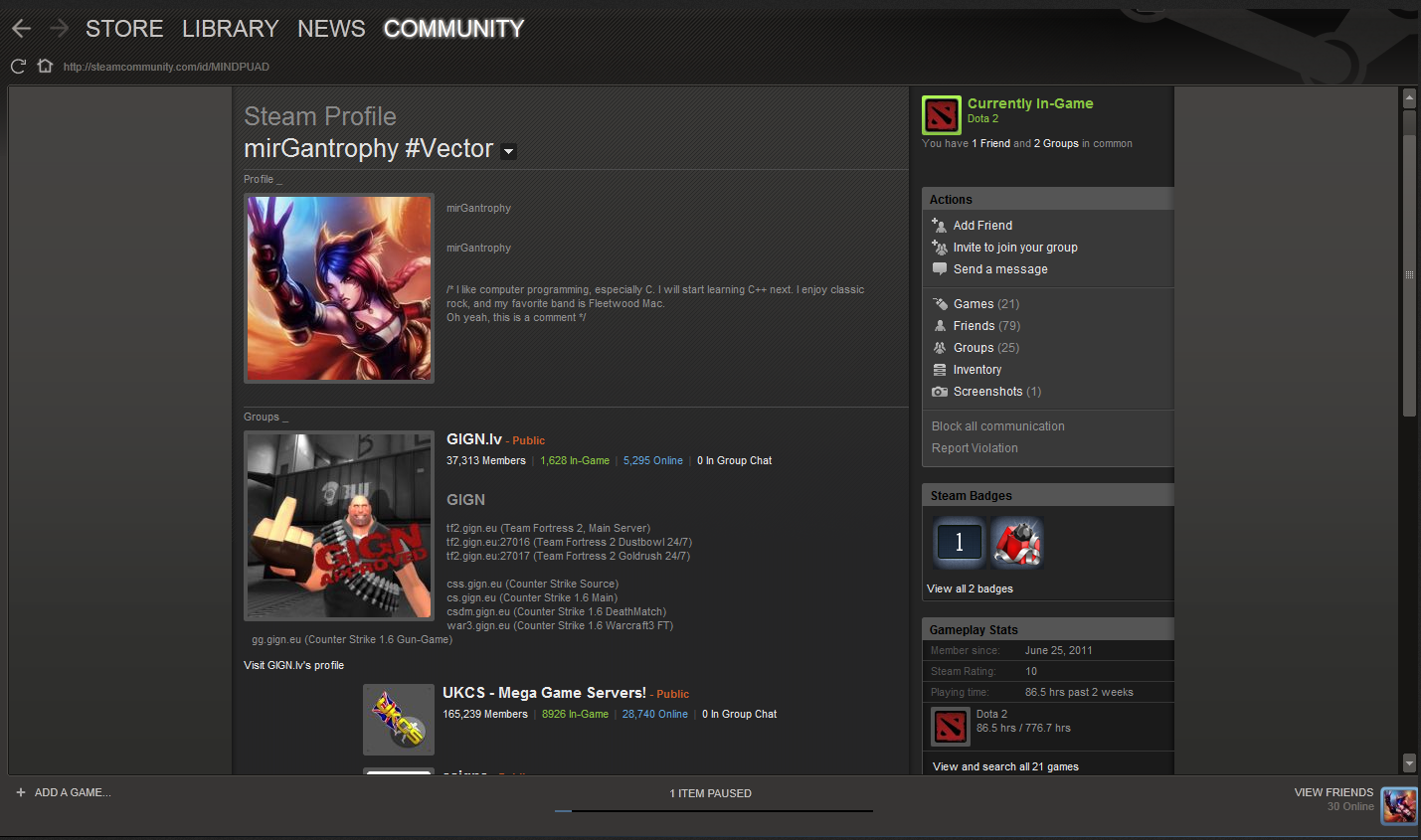This screenshot has height=840, width=1421.
Task: Click '165,239 Members' of UKCS
Action: 485,714
